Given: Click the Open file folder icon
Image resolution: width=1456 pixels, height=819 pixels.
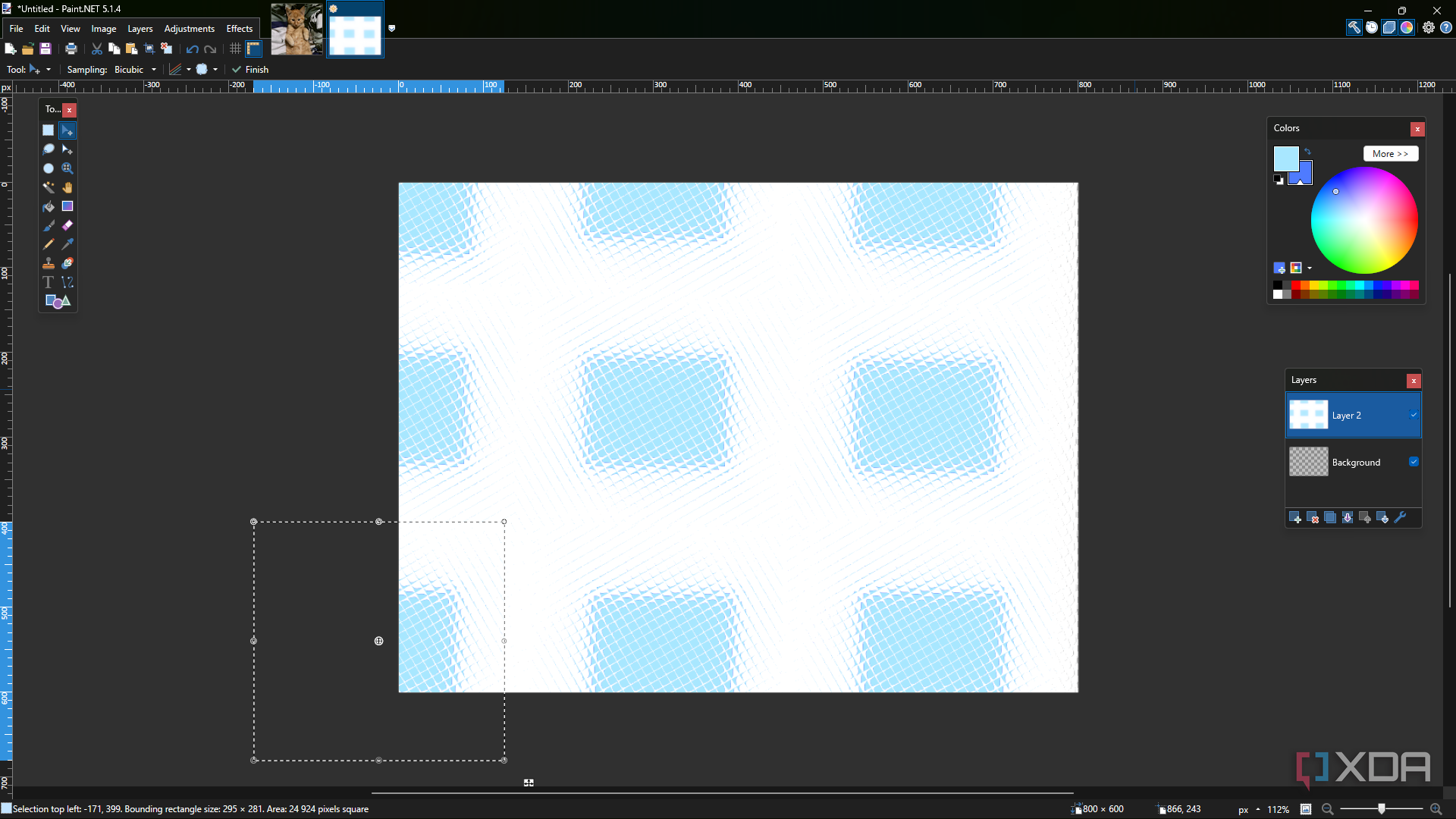Looking at the screenshot, I should point(27,49).
